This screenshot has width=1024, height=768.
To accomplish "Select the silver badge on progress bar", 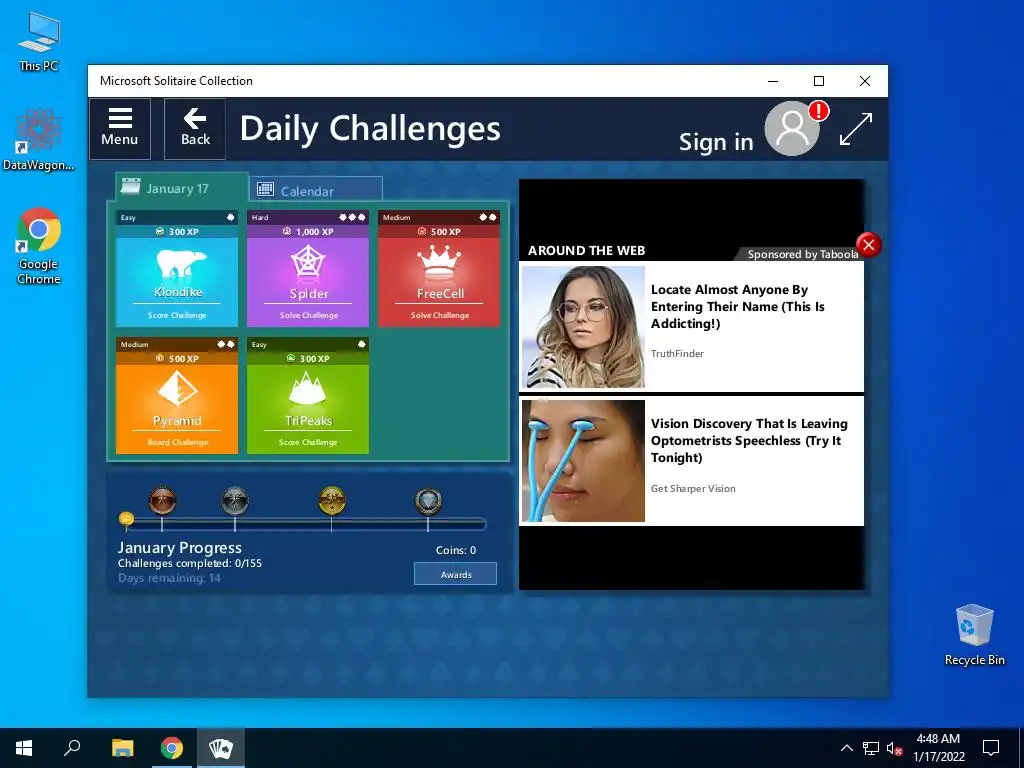I will [x=235, y=501].
